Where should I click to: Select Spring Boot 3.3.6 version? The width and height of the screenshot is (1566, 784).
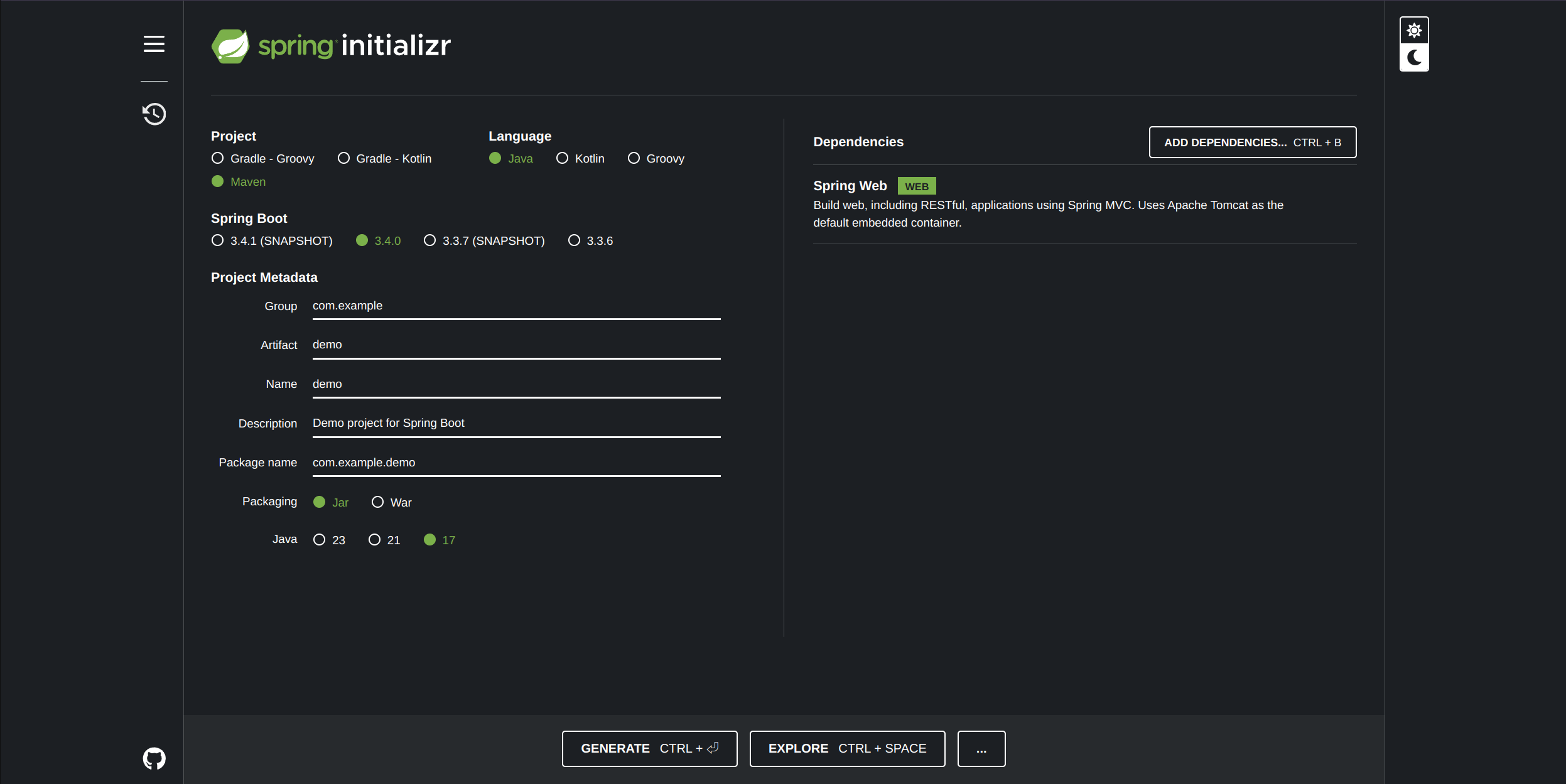[574, 240]
